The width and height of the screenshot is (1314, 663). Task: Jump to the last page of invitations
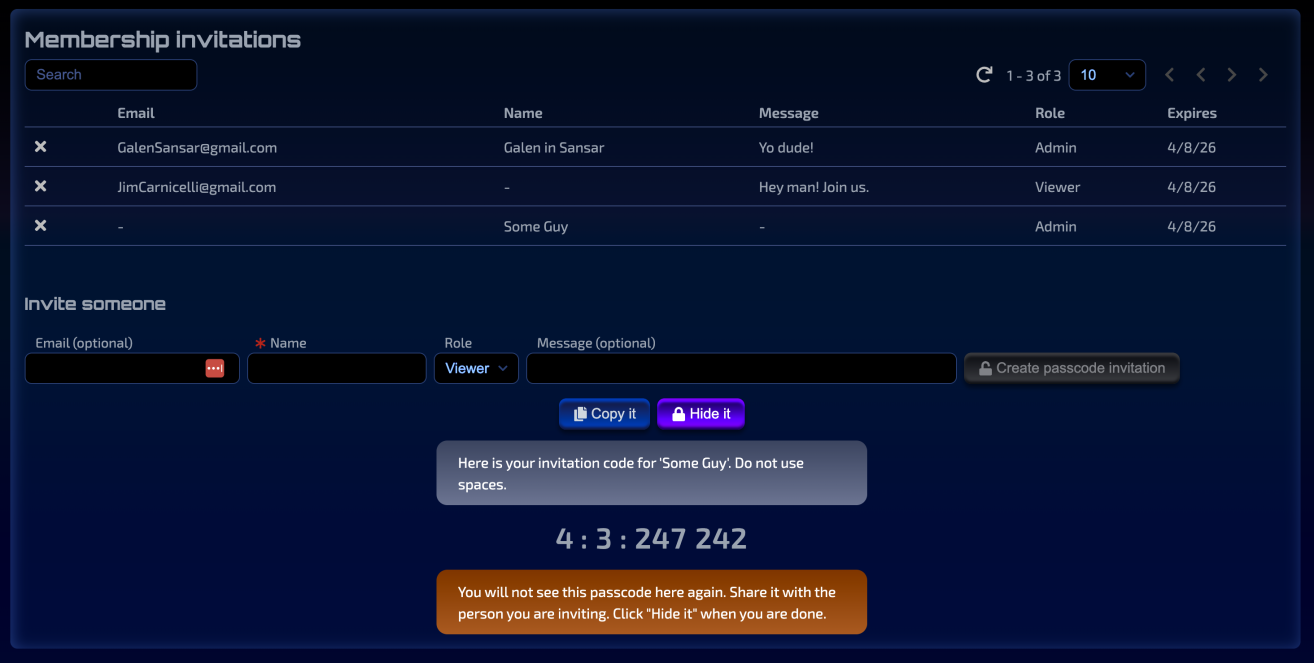(1263, 74)
